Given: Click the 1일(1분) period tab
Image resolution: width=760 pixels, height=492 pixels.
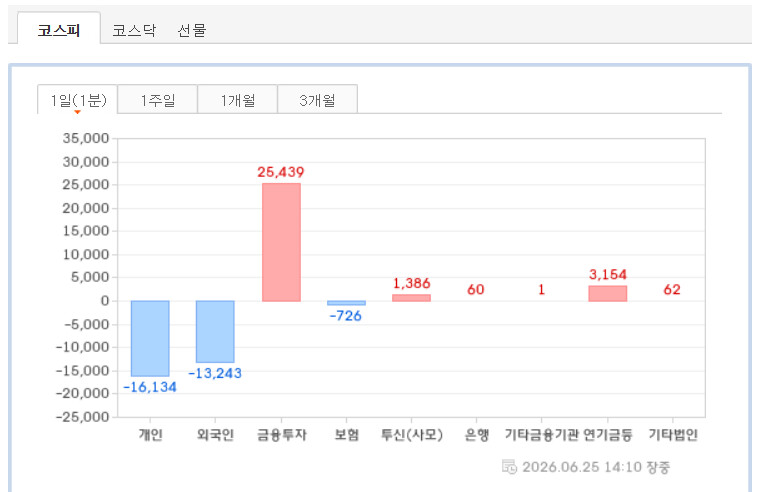Looking at the screenshot, I should click(78, 99).
